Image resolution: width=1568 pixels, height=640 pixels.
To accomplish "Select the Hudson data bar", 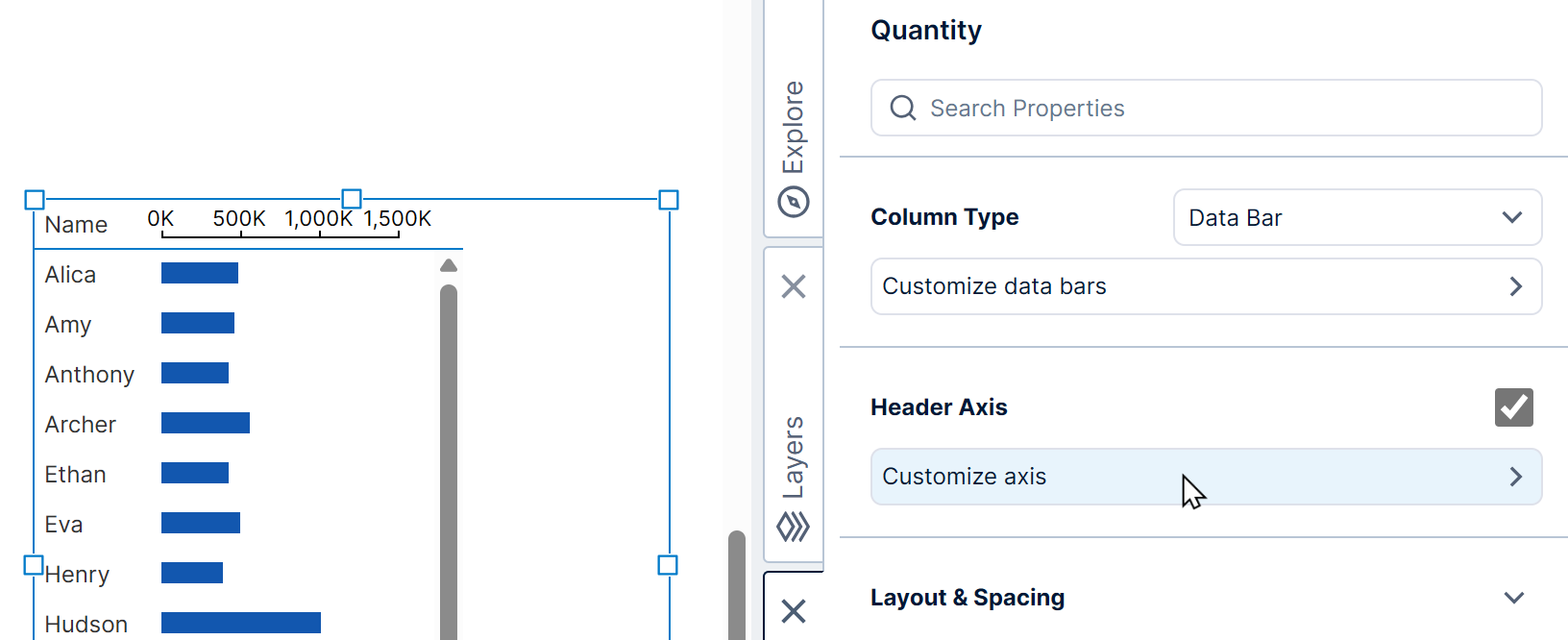I will click(240, 623).
